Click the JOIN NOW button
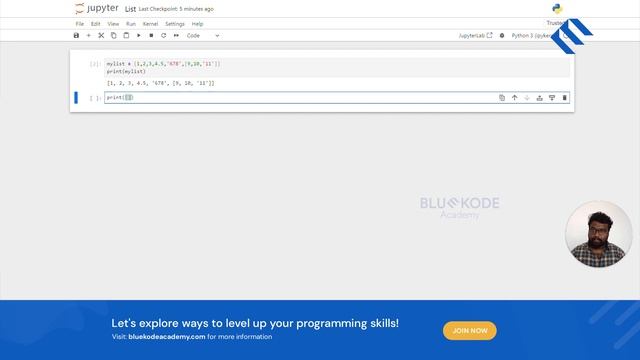The width and height of the screenshot is (640, 360). 470,331
